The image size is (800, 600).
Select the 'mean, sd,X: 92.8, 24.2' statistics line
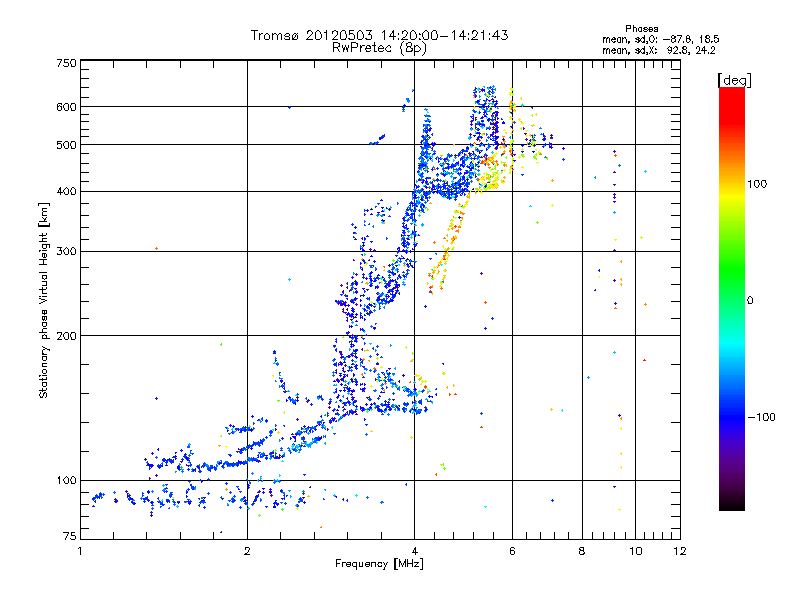pos(659,51)
